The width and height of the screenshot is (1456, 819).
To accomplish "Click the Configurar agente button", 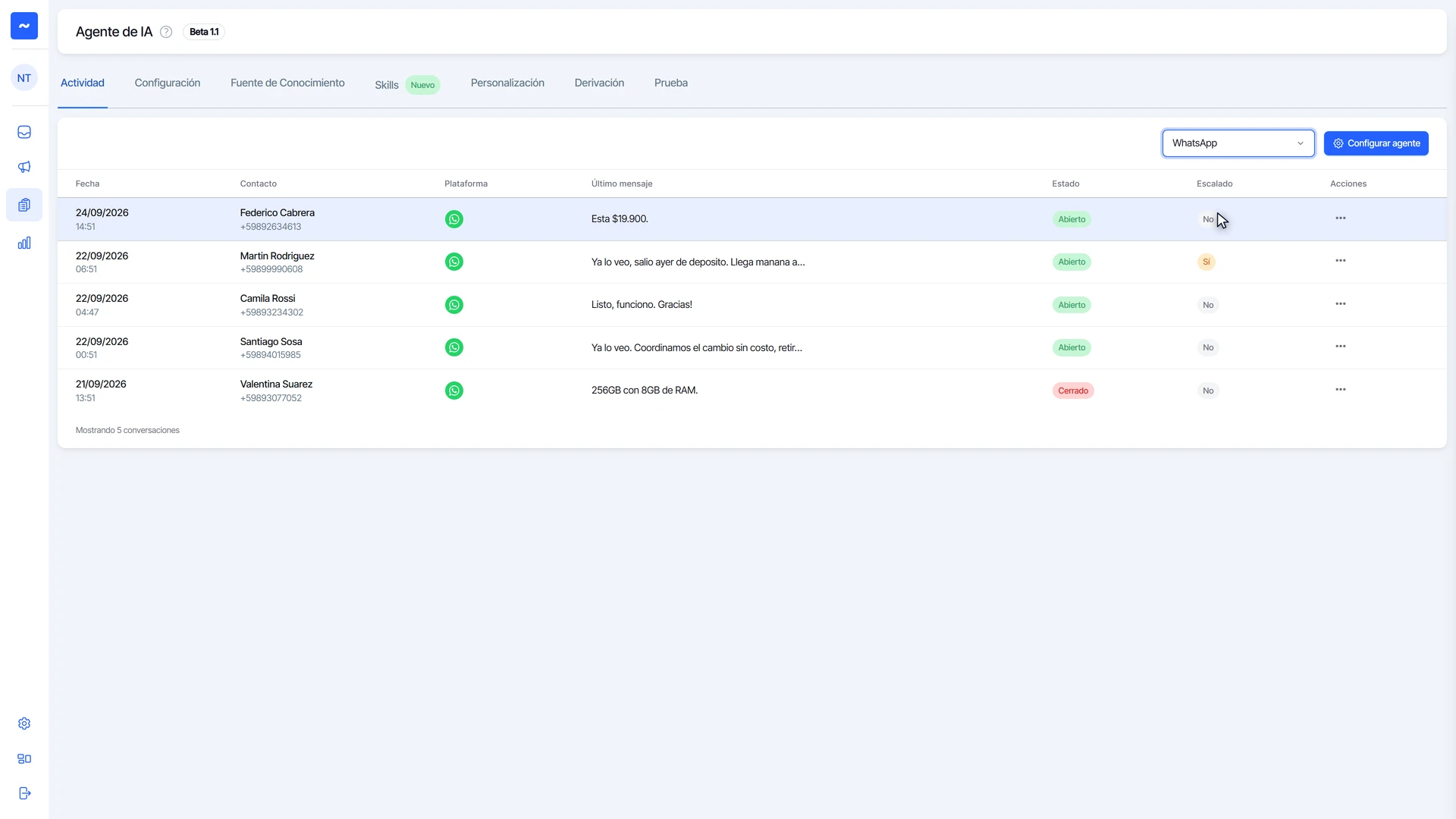I will pos(1376,143).
